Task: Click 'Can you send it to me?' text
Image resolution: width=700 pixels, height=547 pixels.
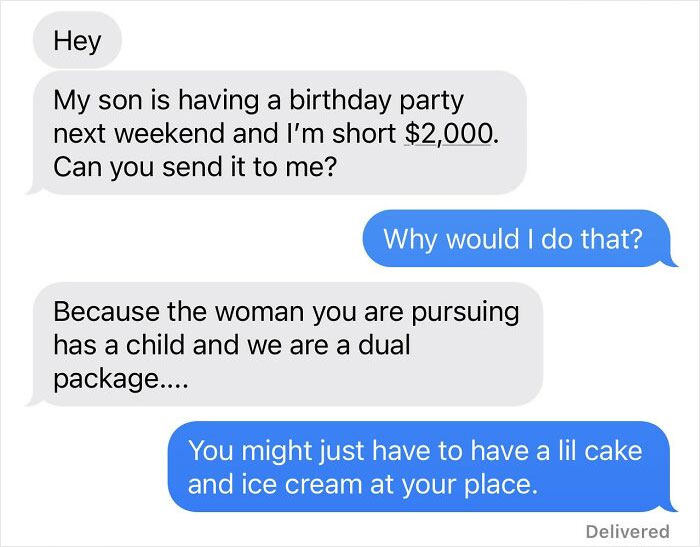Action: [x=195, y=167]
